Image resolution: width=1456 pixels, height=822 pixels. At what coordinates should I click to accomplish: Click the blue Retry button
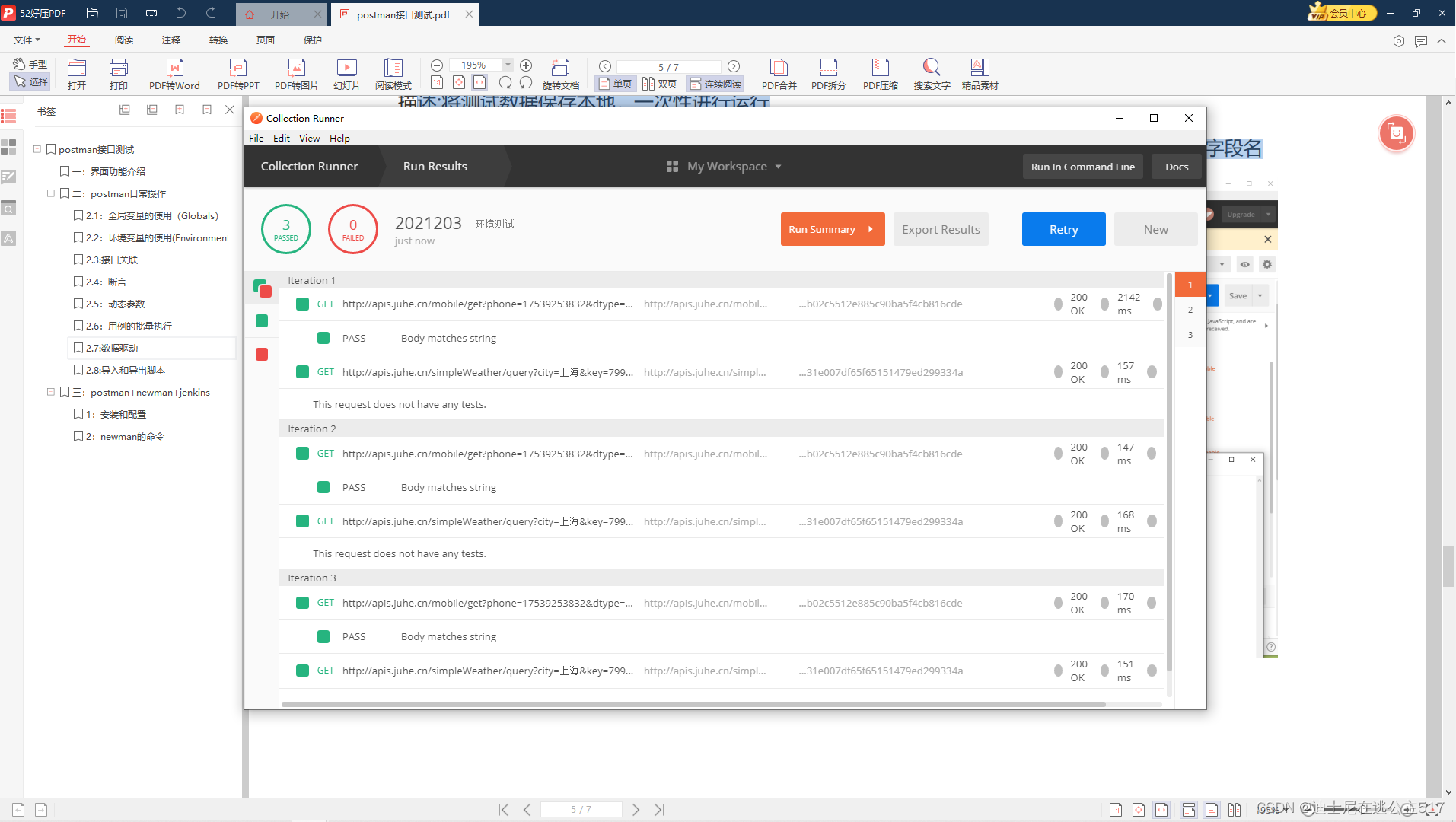1063,229
